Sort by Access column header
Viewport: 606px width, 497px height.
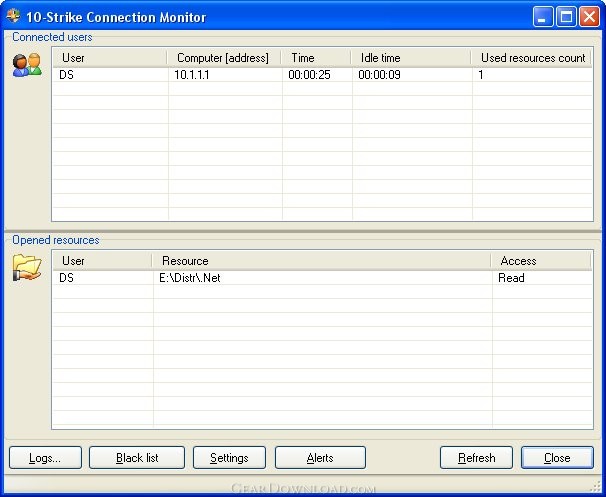pyautogui.click(x=541, y=261)
